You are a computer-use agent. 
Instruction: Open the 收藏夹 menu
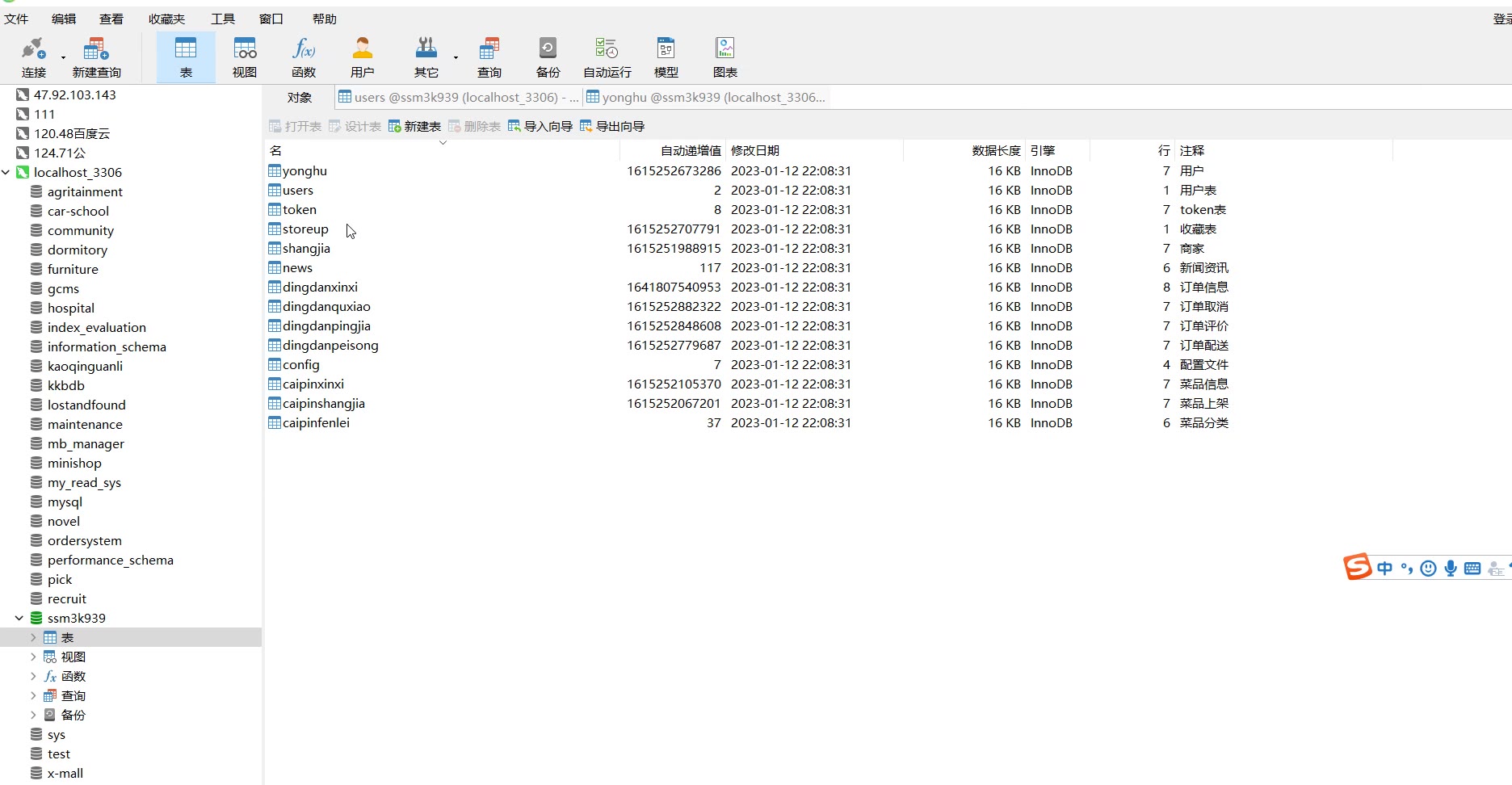pos(166,19)
